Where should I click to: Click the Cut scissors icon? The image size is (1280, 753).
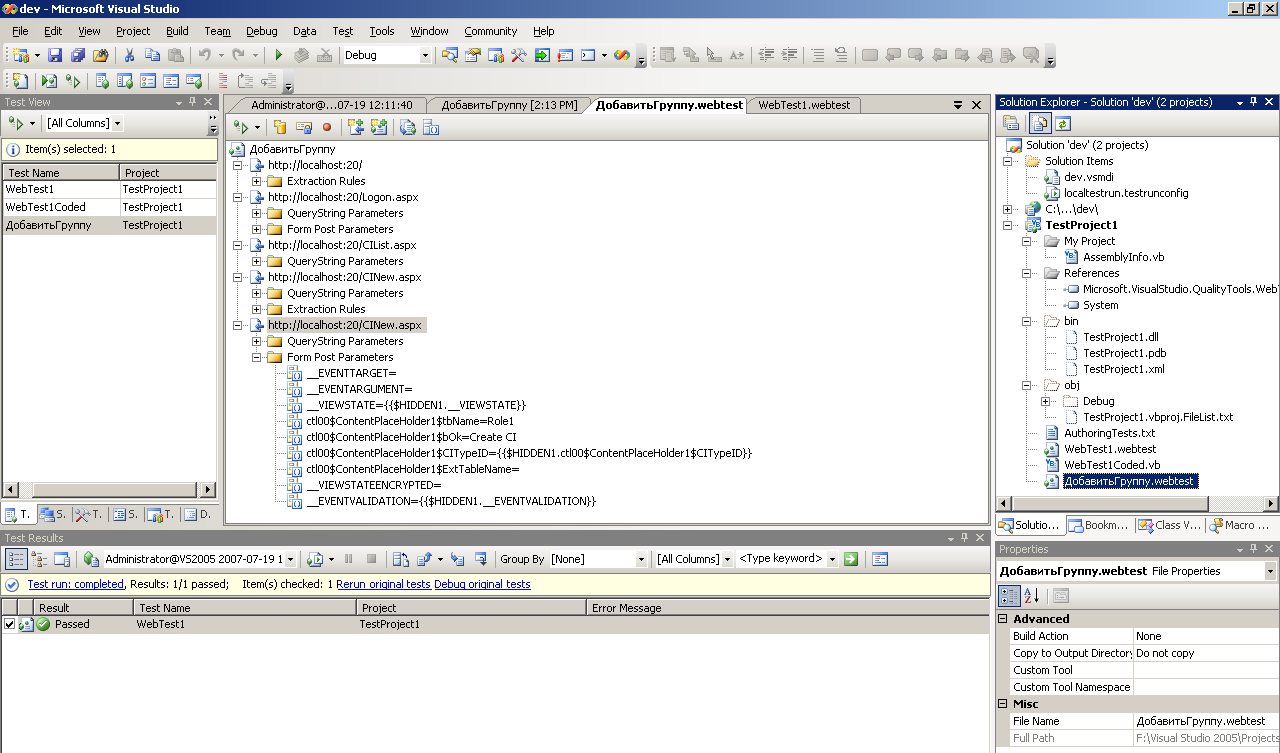tap(129, 56)
